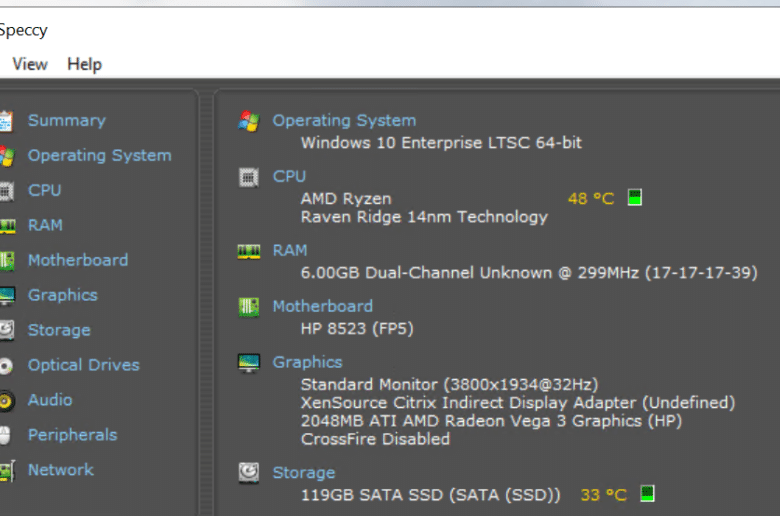Click the green storage temperature indicator
This screenshot has width=780, height=516.
(647, 494)
